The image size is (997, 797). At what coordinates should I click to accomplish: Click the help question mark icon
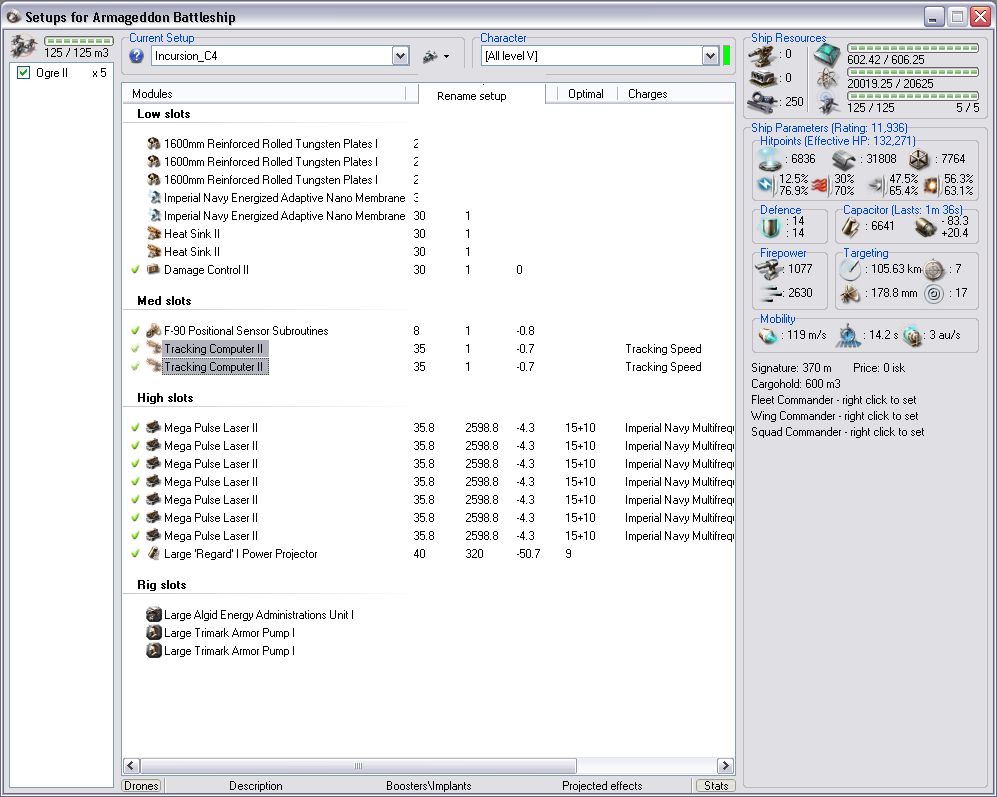coord(136,56)
